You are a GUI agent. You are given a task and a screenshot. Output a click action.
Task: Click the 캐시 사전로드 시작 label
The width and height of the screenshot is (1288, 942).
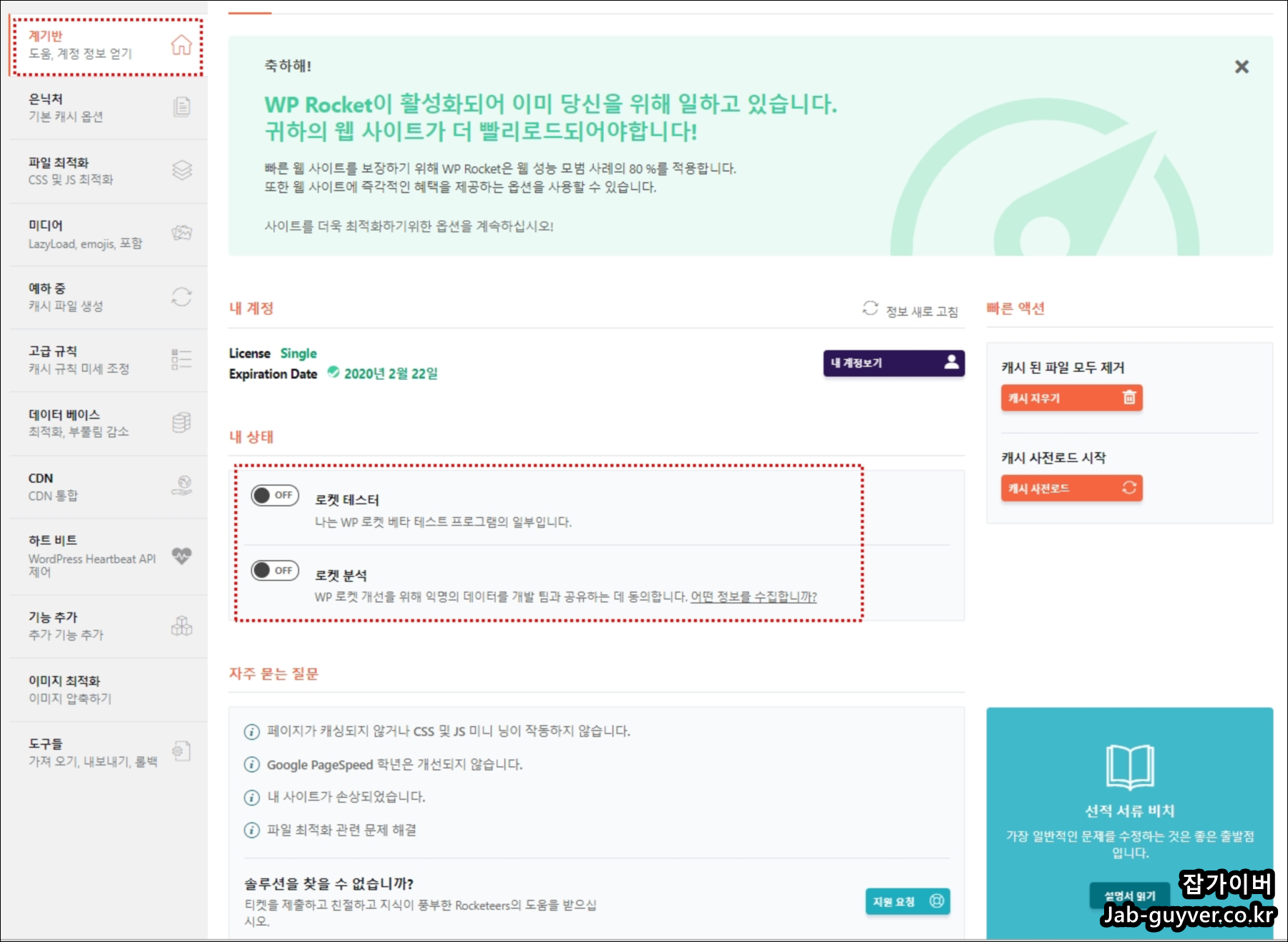(x=1053, y=458)
